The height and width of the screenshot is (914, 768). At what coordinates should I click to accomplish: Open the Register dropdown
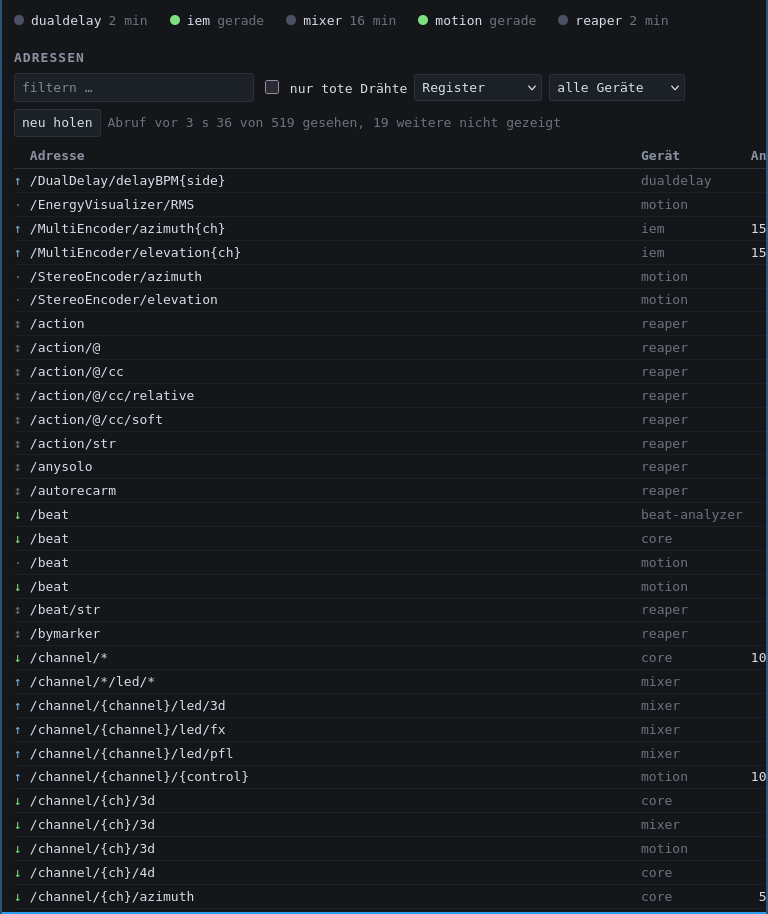(478, 87)
